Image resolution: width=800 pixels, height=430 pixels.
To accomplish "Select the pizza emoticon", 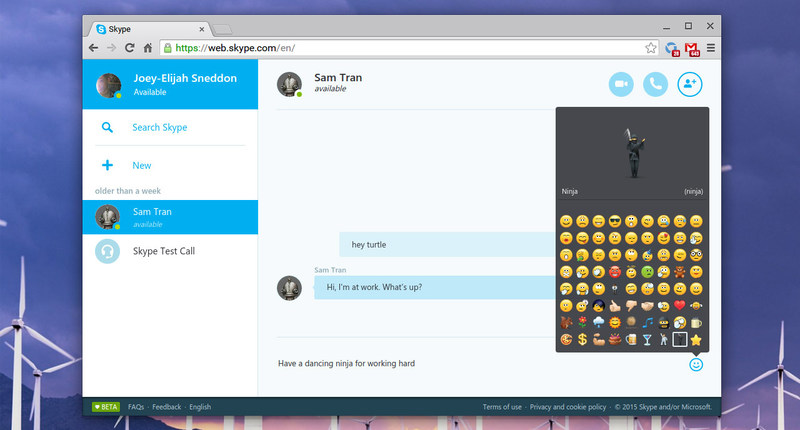I will pyautogui.click(x=566, y=340).
